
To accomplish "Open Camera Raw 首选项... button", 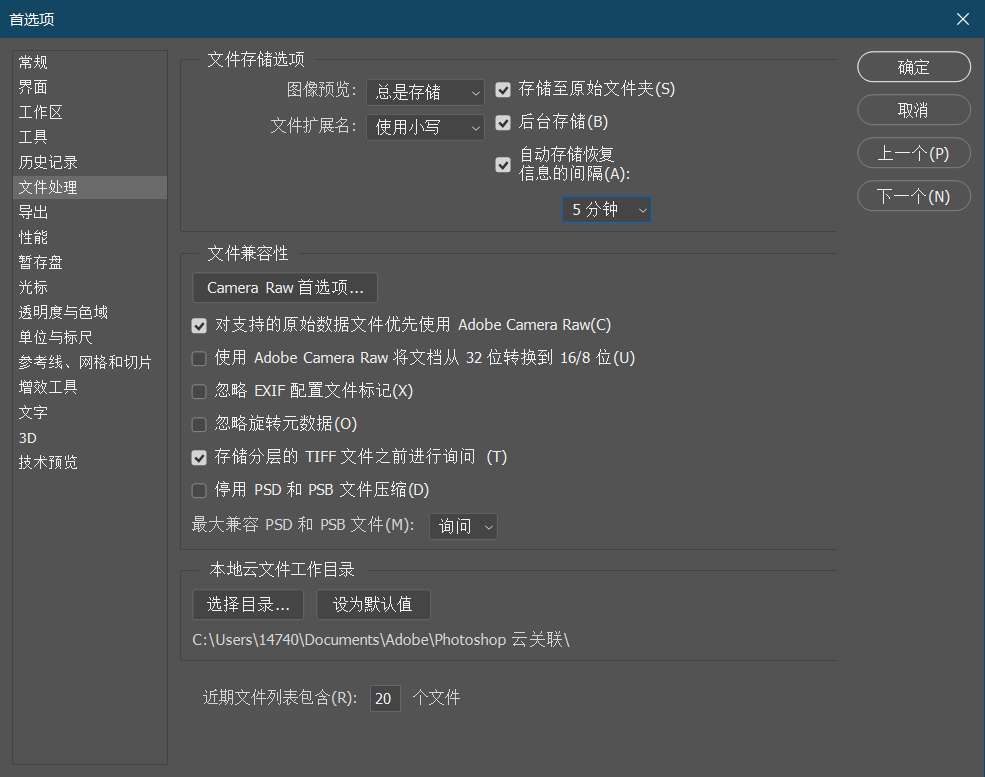I will tap(285, 288).
